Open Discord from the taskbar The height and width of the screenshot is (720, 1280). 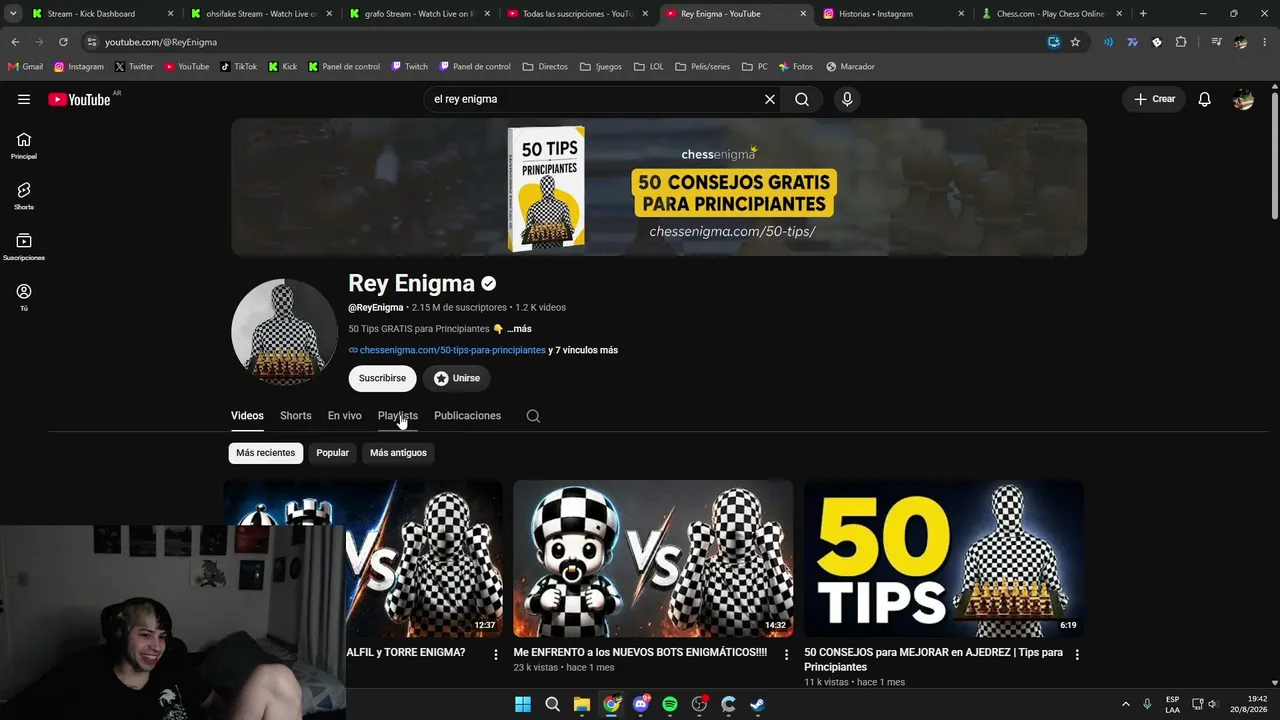click(641, 704)
